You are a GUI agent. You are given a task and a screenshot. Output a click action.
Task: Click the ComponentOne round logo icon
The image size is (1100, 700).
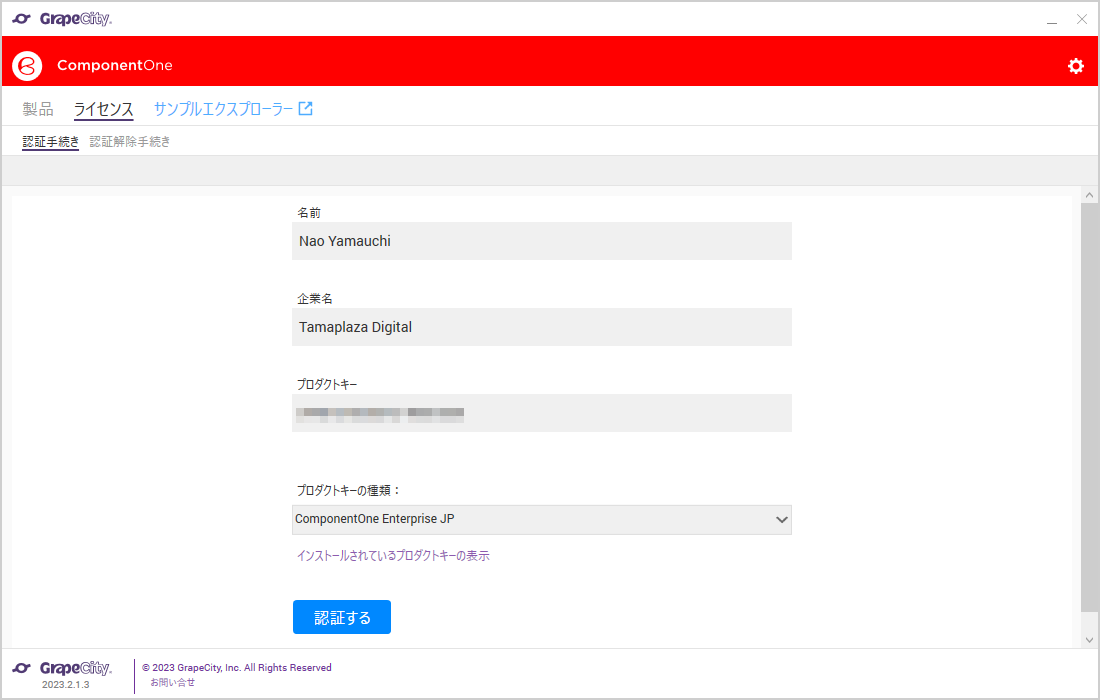tap(27, 65)
